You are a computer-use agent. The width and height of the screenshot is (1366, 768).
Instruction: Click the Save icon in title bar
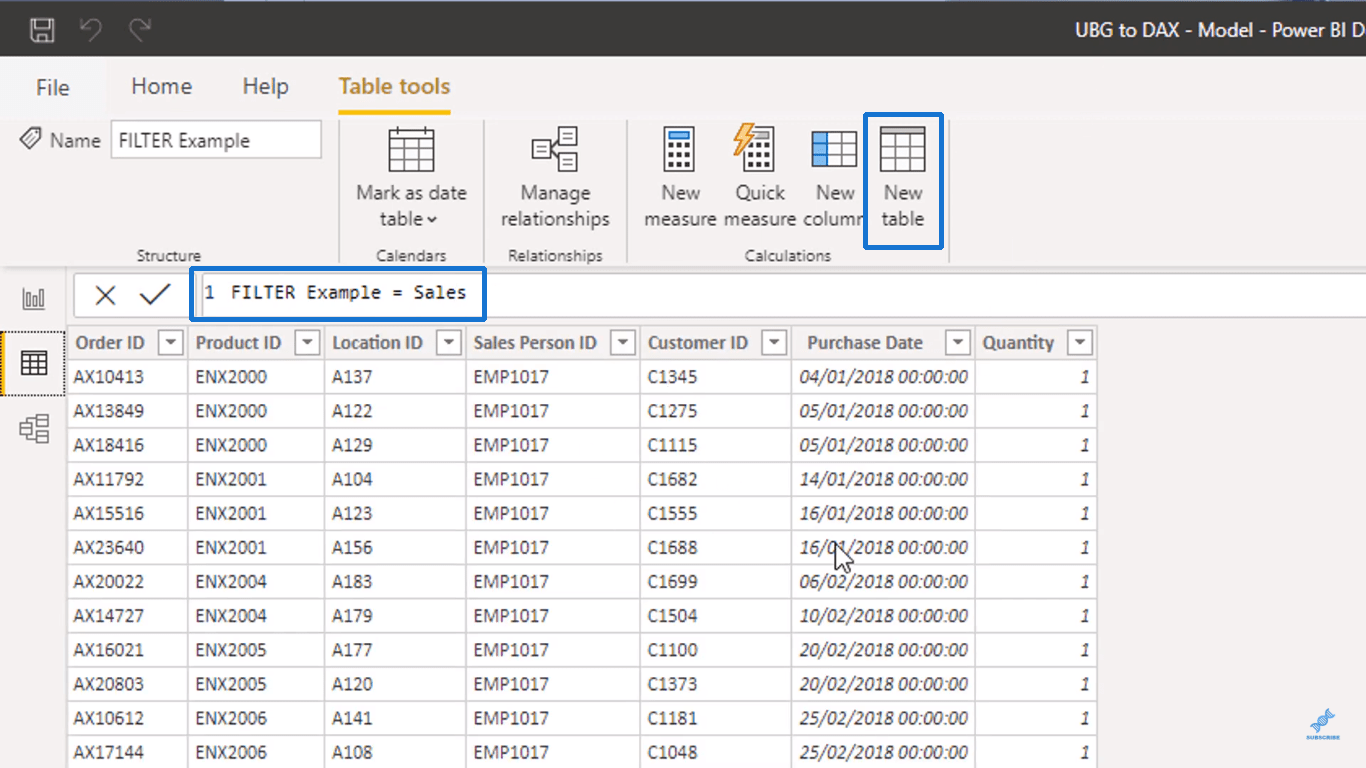coord(42,29)
